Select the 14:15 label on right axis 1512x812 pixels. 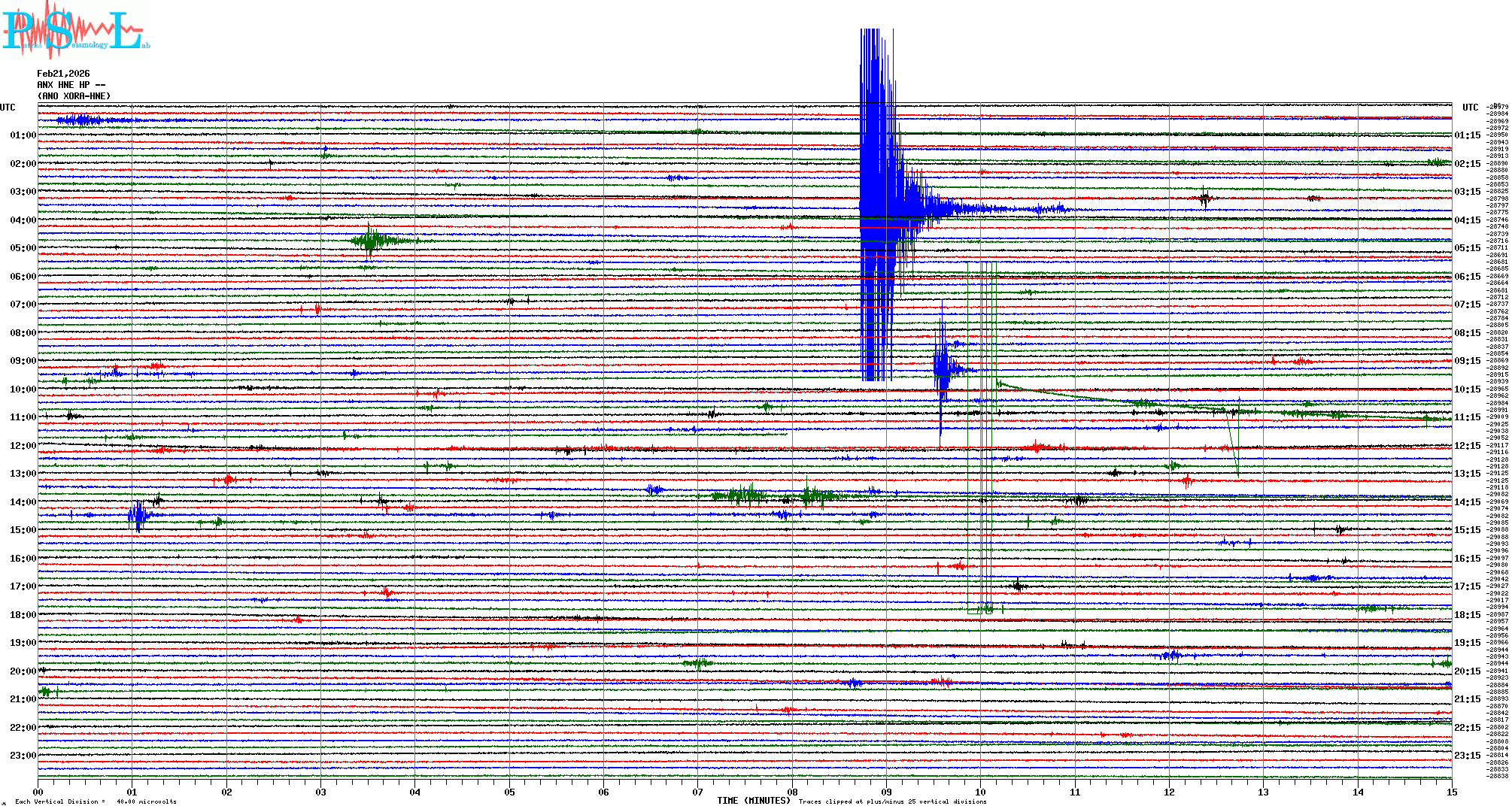coord(1467,502)
